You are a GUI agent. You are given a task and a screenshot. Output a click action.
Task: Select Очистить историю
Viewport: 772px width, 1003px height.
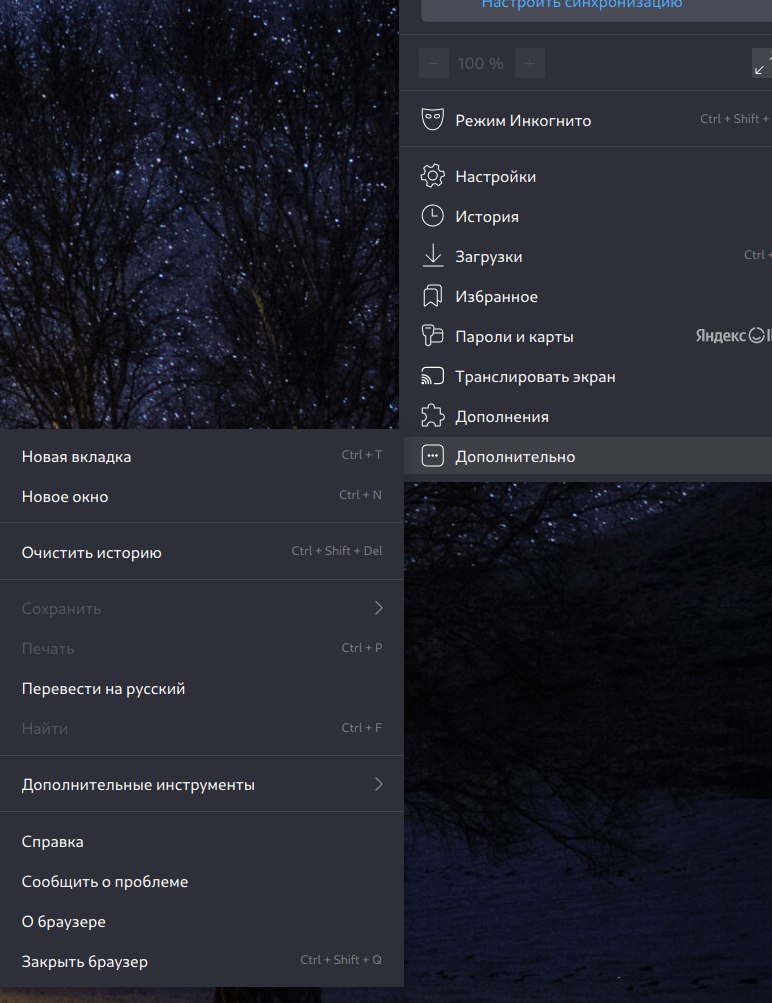click(x=201, y=552)
